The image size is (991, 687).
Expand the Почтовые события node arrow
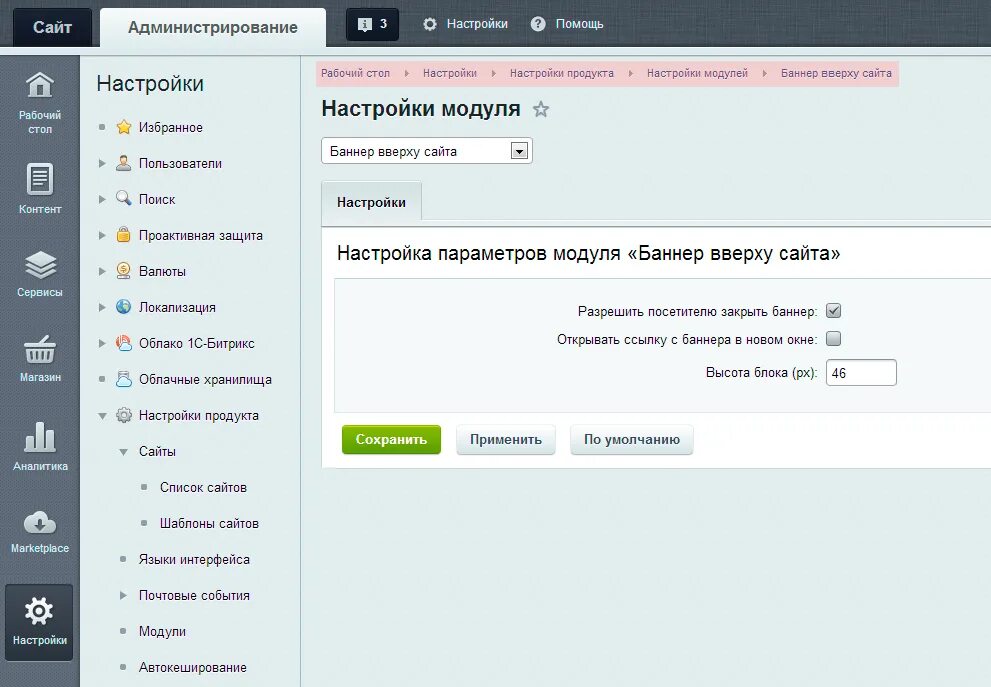coord(123,595)
